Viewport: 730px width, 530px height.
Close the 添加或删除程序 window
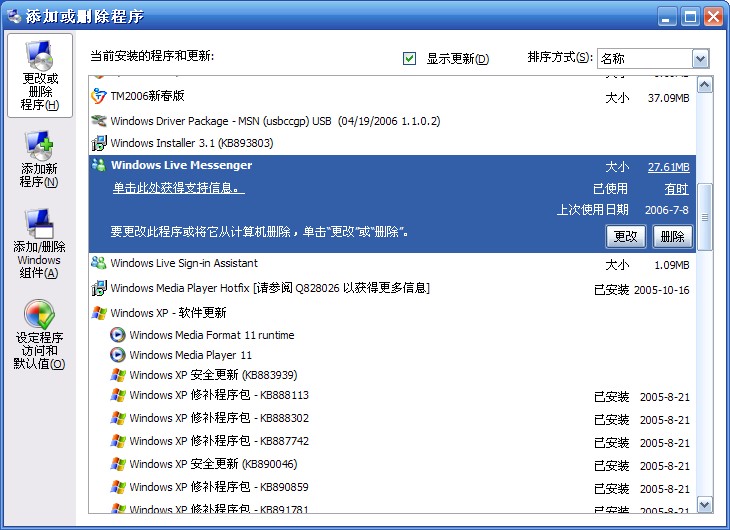(713, 17)
